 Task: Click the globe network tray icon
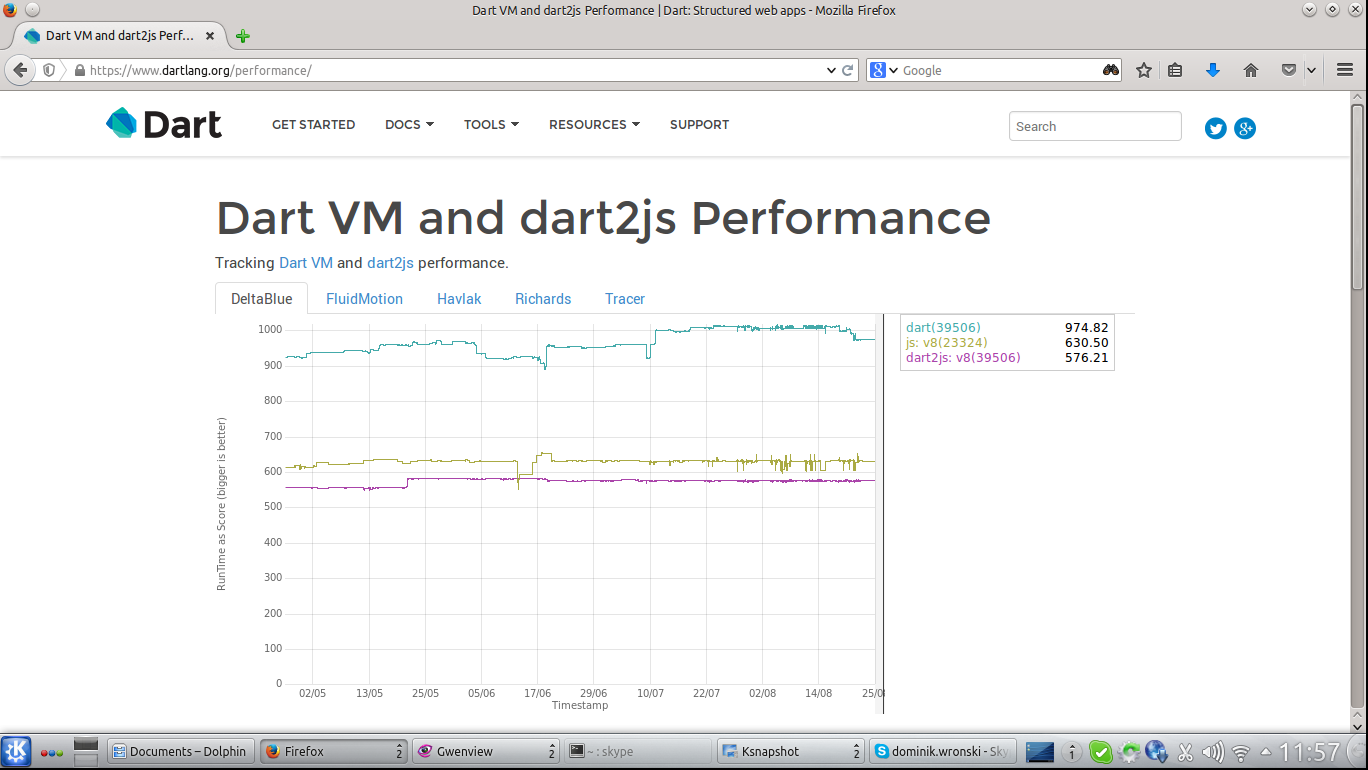[1156, 752]
